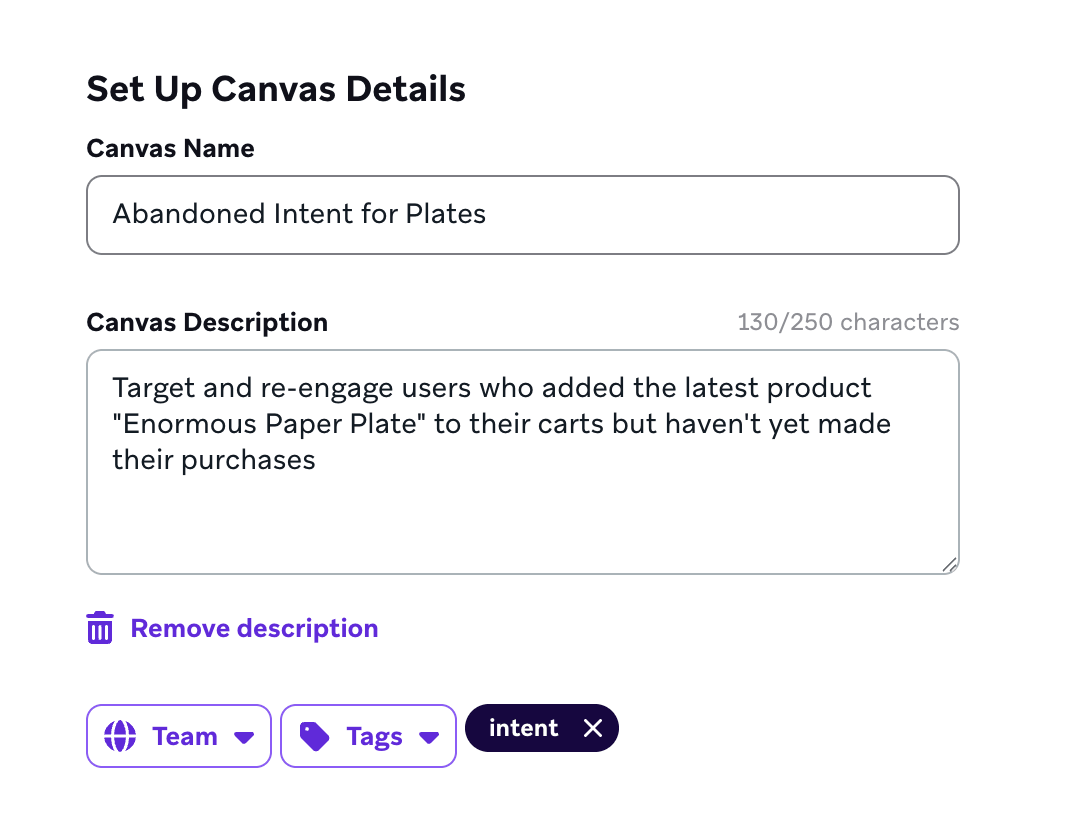Screen dimensions: 1070x814
Task: Expand the Team dropdown arrow
Action: [x=244, y=737]
